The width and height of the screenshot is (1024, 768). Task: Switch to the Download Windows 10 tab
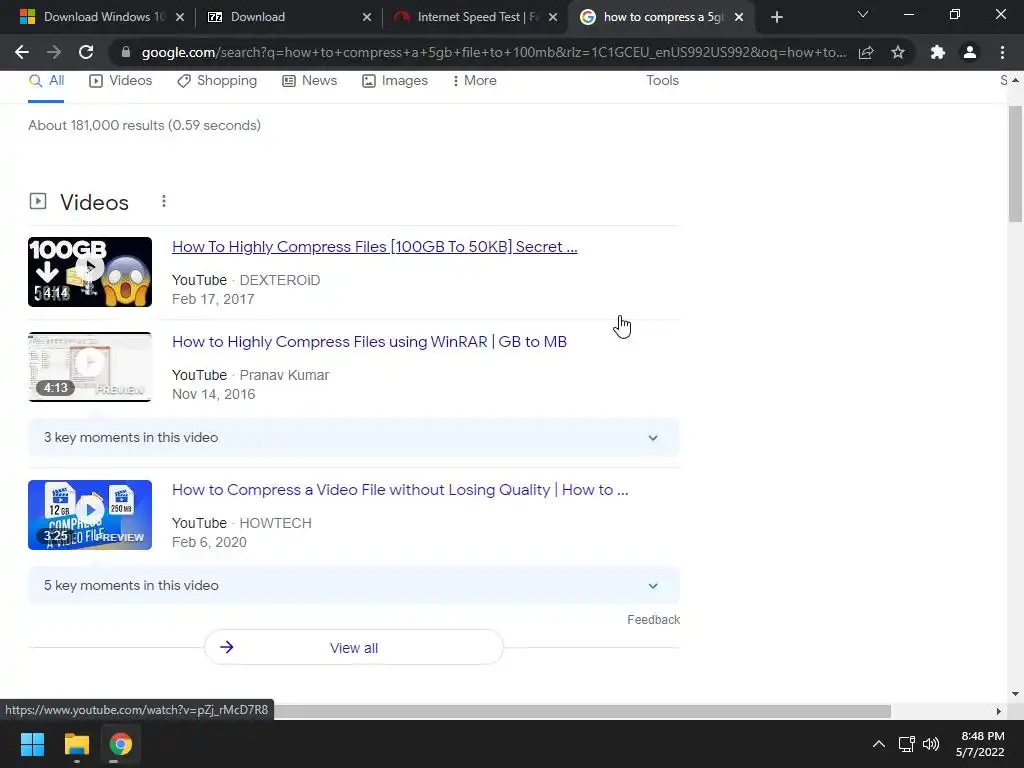(x=96, y=17)
